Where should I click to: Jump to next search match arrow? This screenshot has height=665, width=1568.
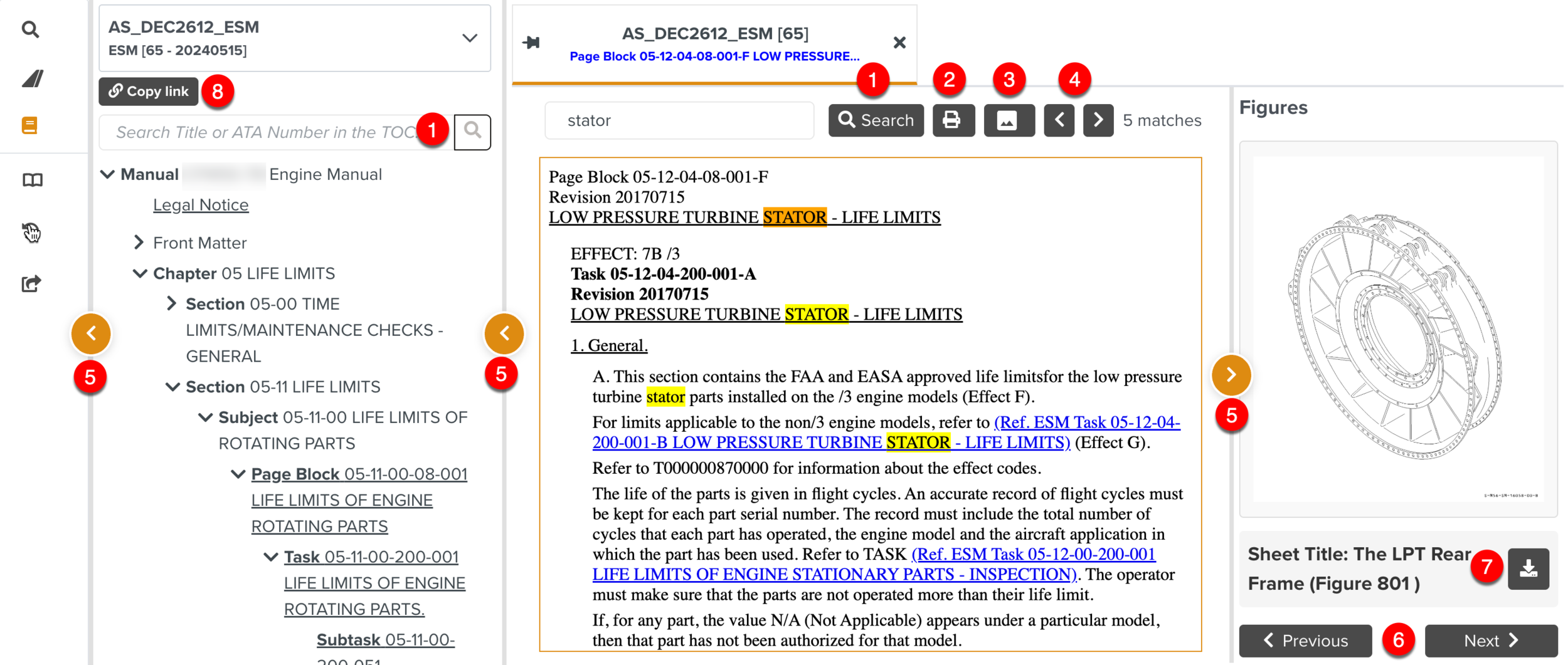1098,120
